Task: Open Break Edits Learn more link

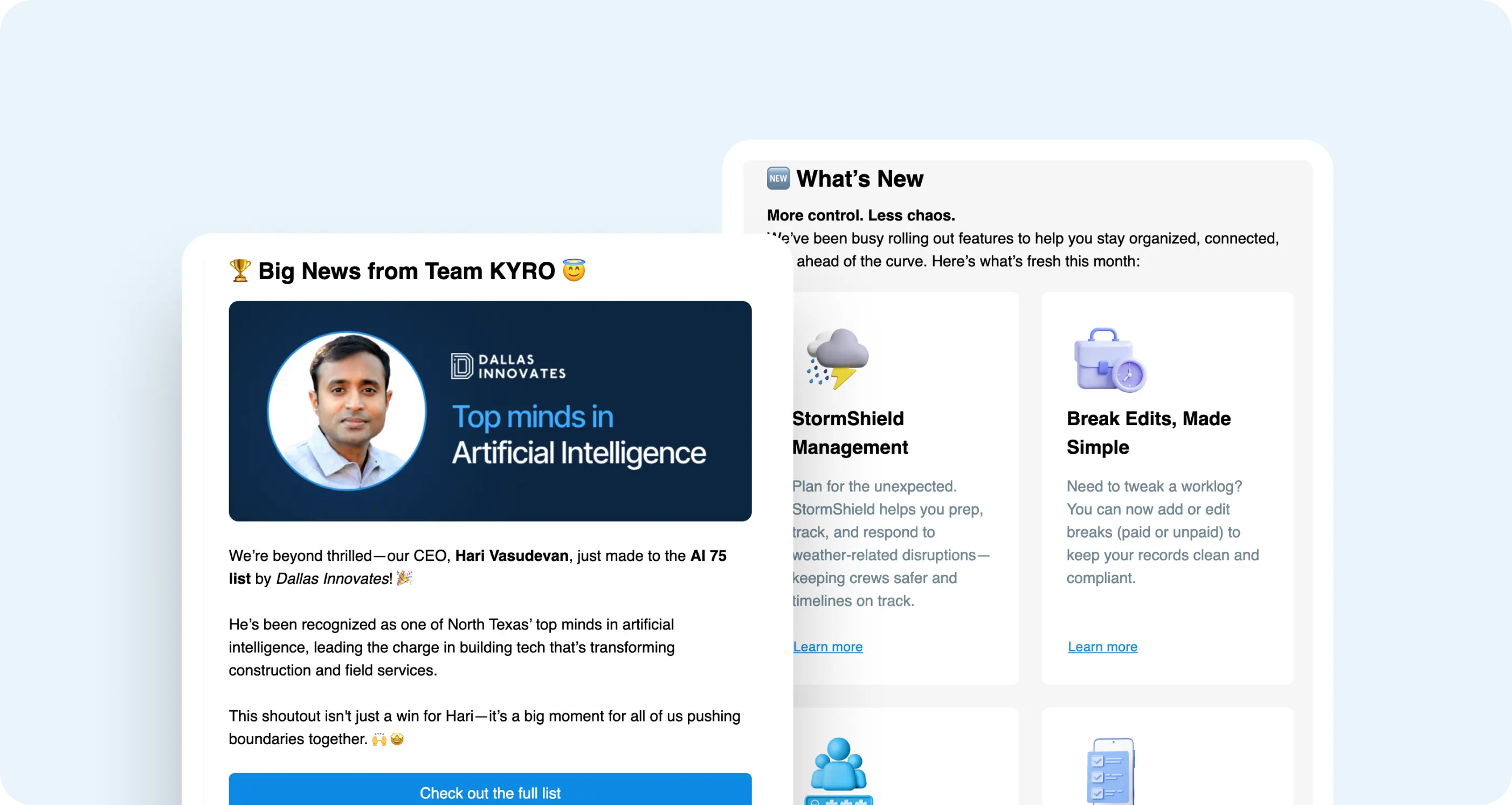Action: [1102, 647]
